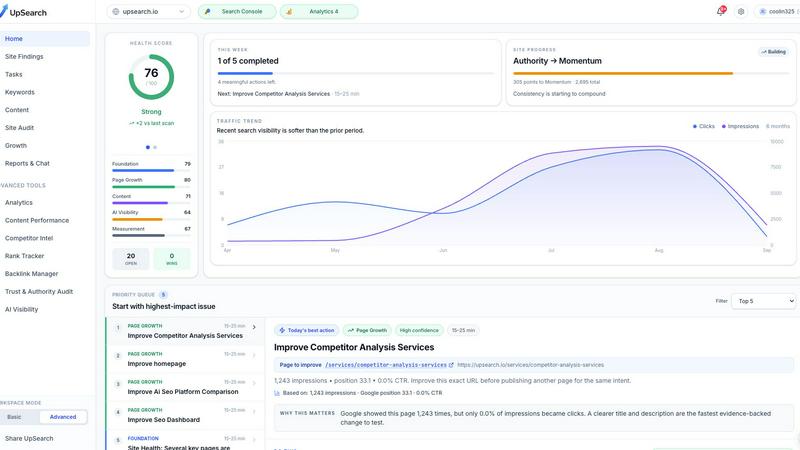
Task: Select Improve Seo Dashboard queue item
Action: click(186, 415)
